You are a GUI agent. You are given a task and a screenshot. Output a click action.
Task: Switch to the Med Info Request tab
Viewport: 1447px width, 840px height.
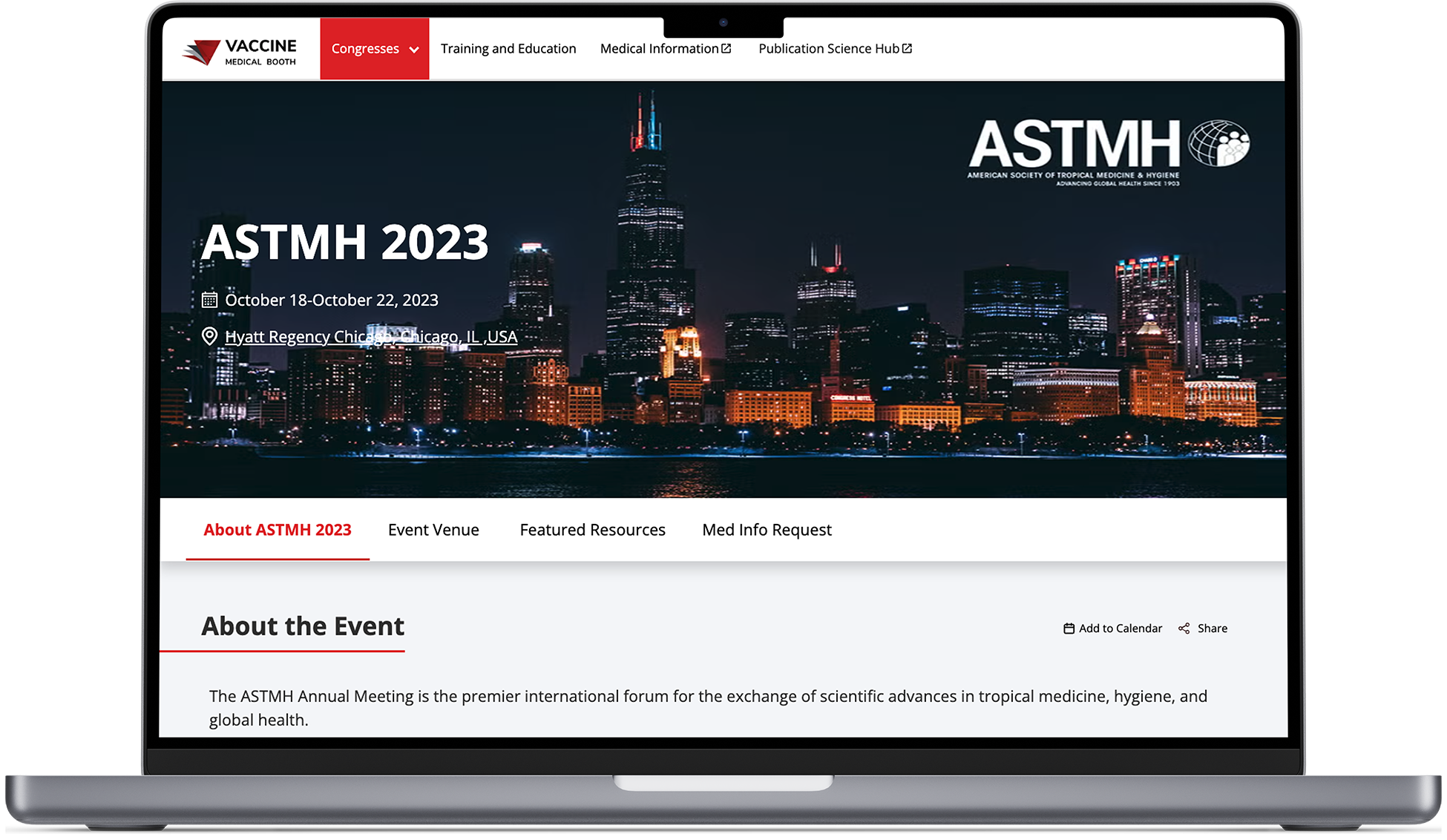[767, 530]
